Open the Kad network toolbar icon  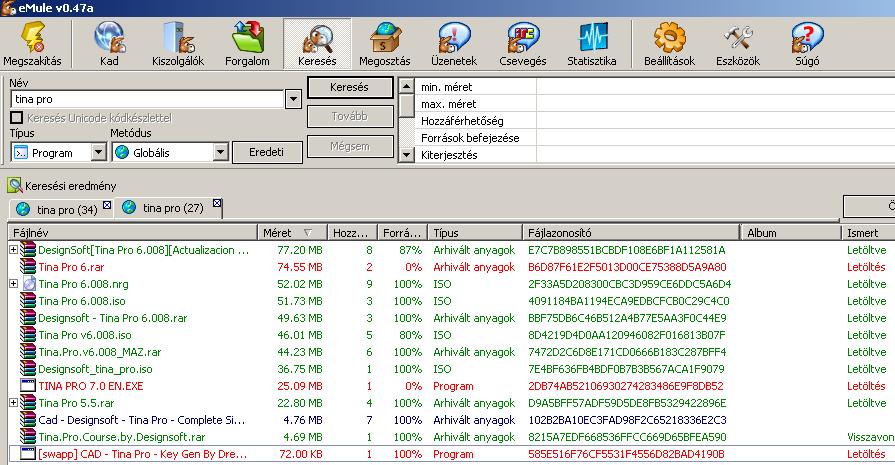(109, 37)
